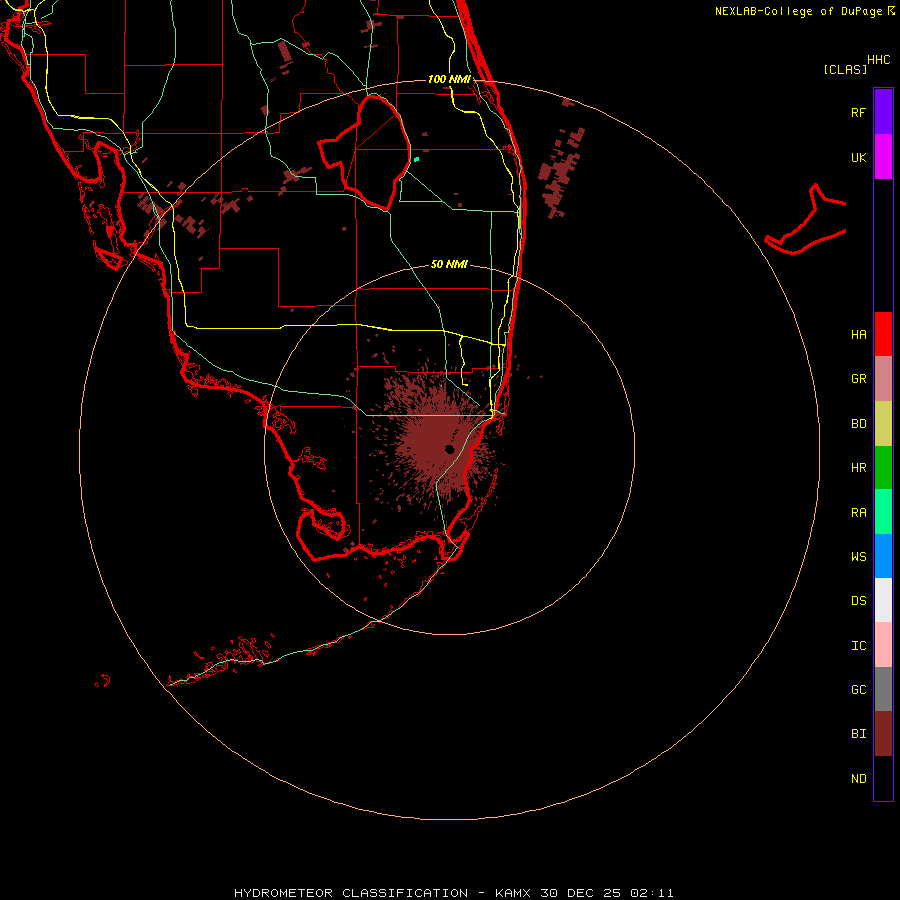The image size is (900, 900).
Task: Click the GR legend label
Action: point(858,378)
